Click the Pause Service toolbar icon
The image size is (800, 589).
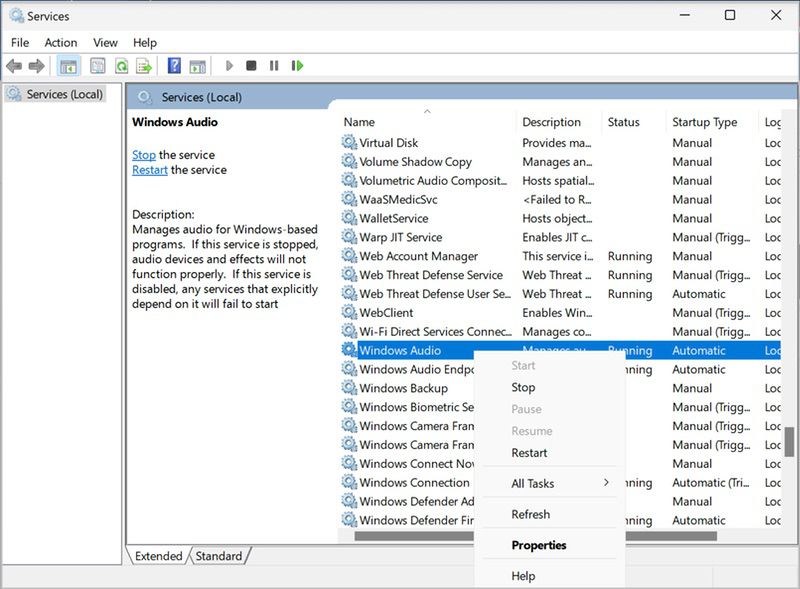pos(274,65)
